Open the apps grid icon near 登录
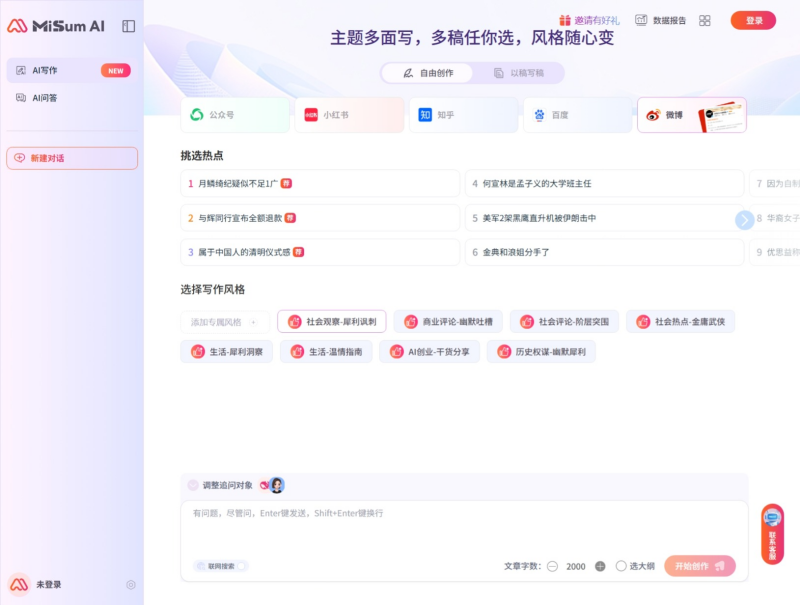 click(x=704, y=20)
